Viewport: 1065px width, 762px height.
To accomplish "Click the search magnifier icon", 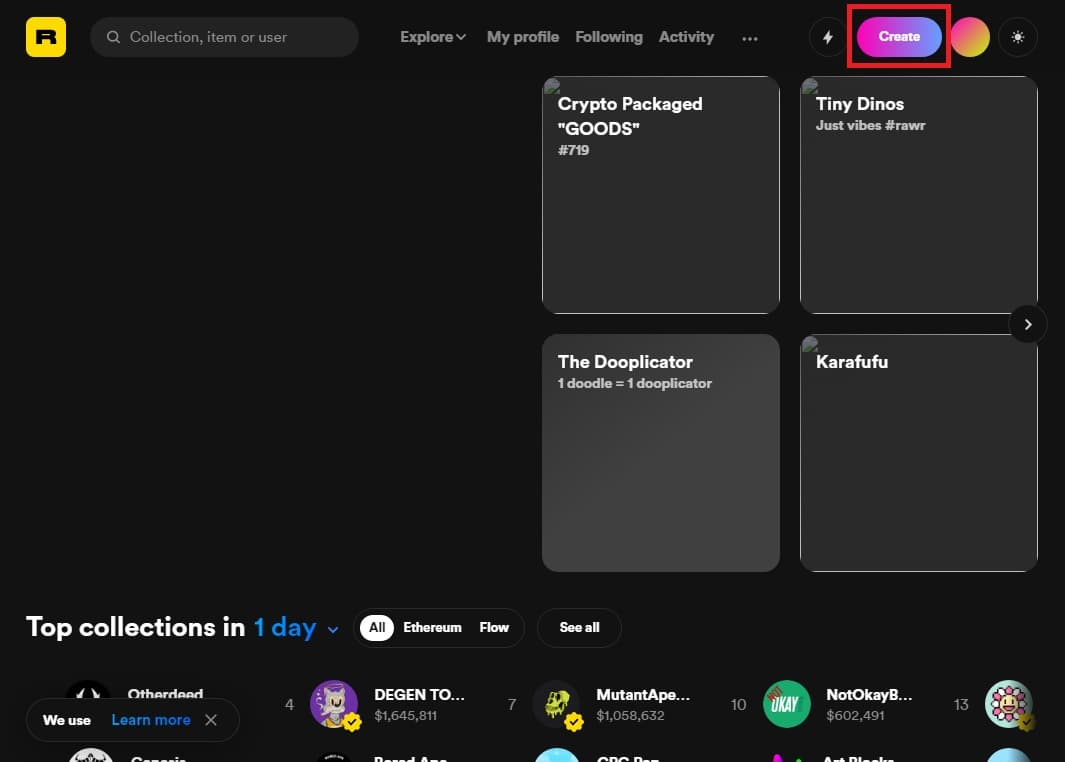I will click(x=113, y=37).
